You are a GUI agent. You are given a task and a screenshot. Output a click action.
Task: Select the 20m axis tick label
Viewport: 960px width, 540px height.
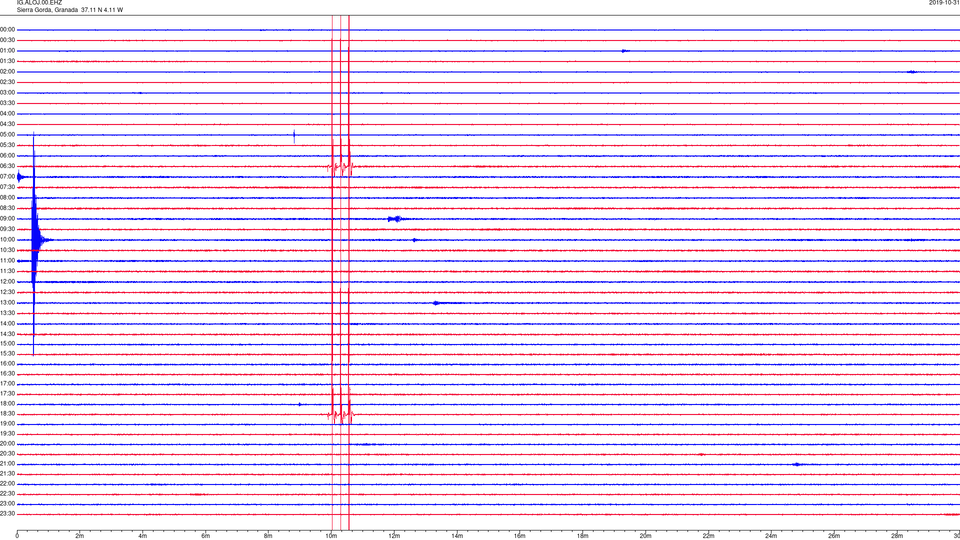645,536
